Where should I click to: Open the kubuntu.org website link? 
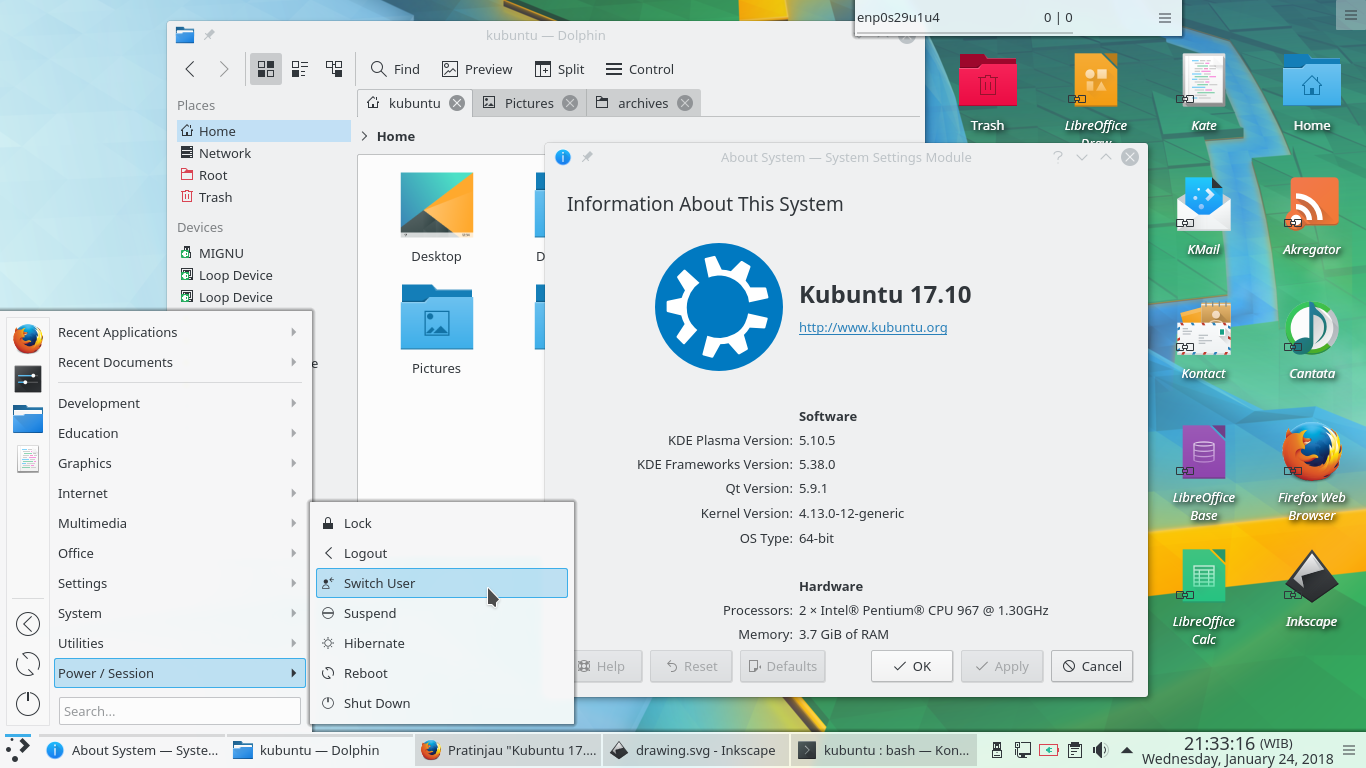coord(873,327)
